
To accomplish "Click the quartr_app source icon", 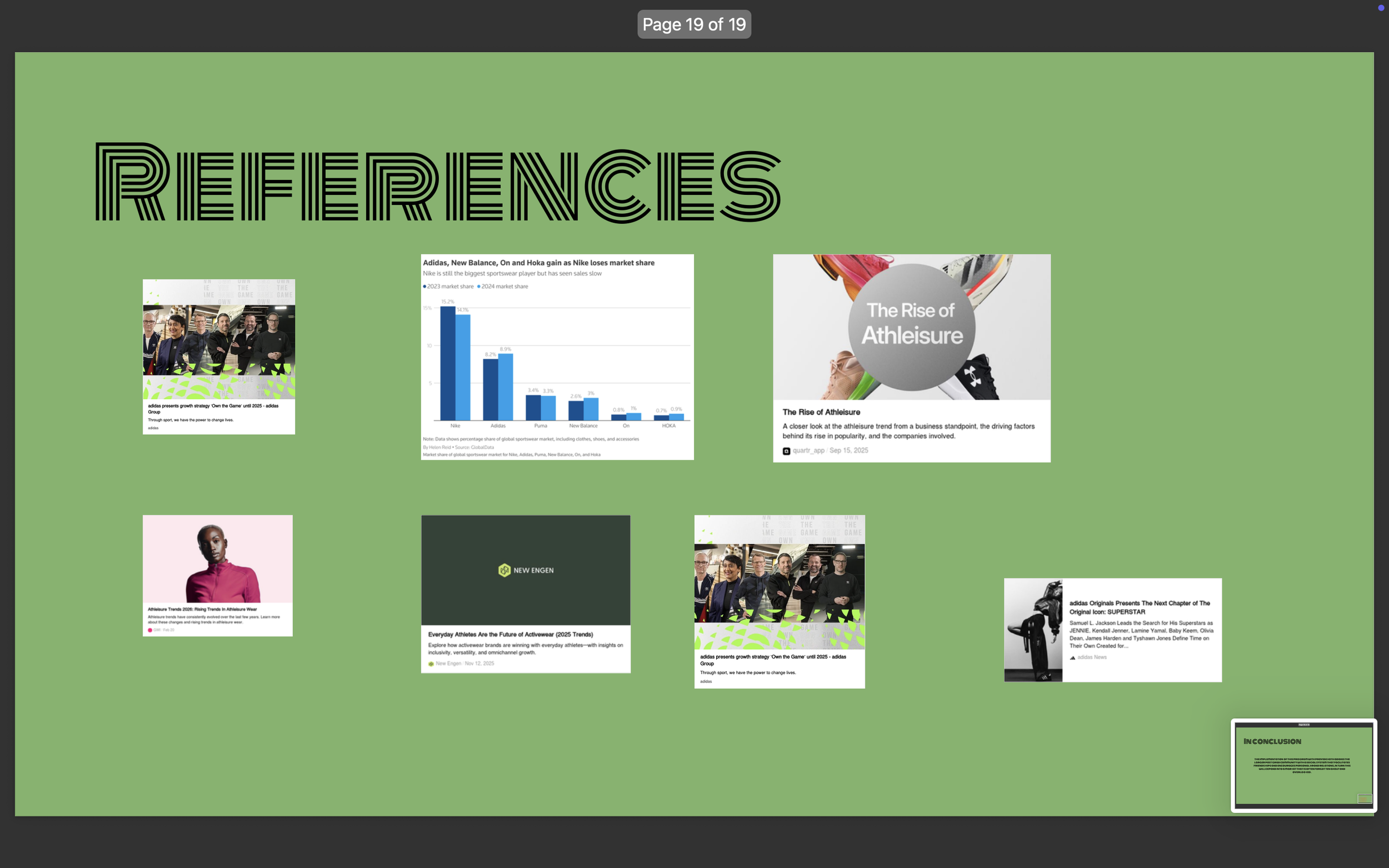I will click(x=786, y=451).
